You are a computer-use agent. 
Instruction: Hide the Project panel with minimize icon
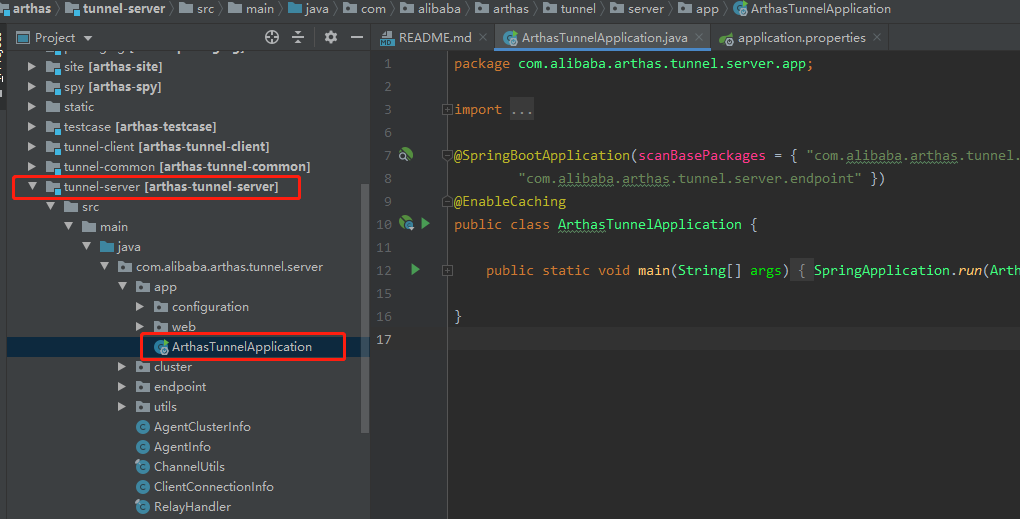(x=356, y=37)
